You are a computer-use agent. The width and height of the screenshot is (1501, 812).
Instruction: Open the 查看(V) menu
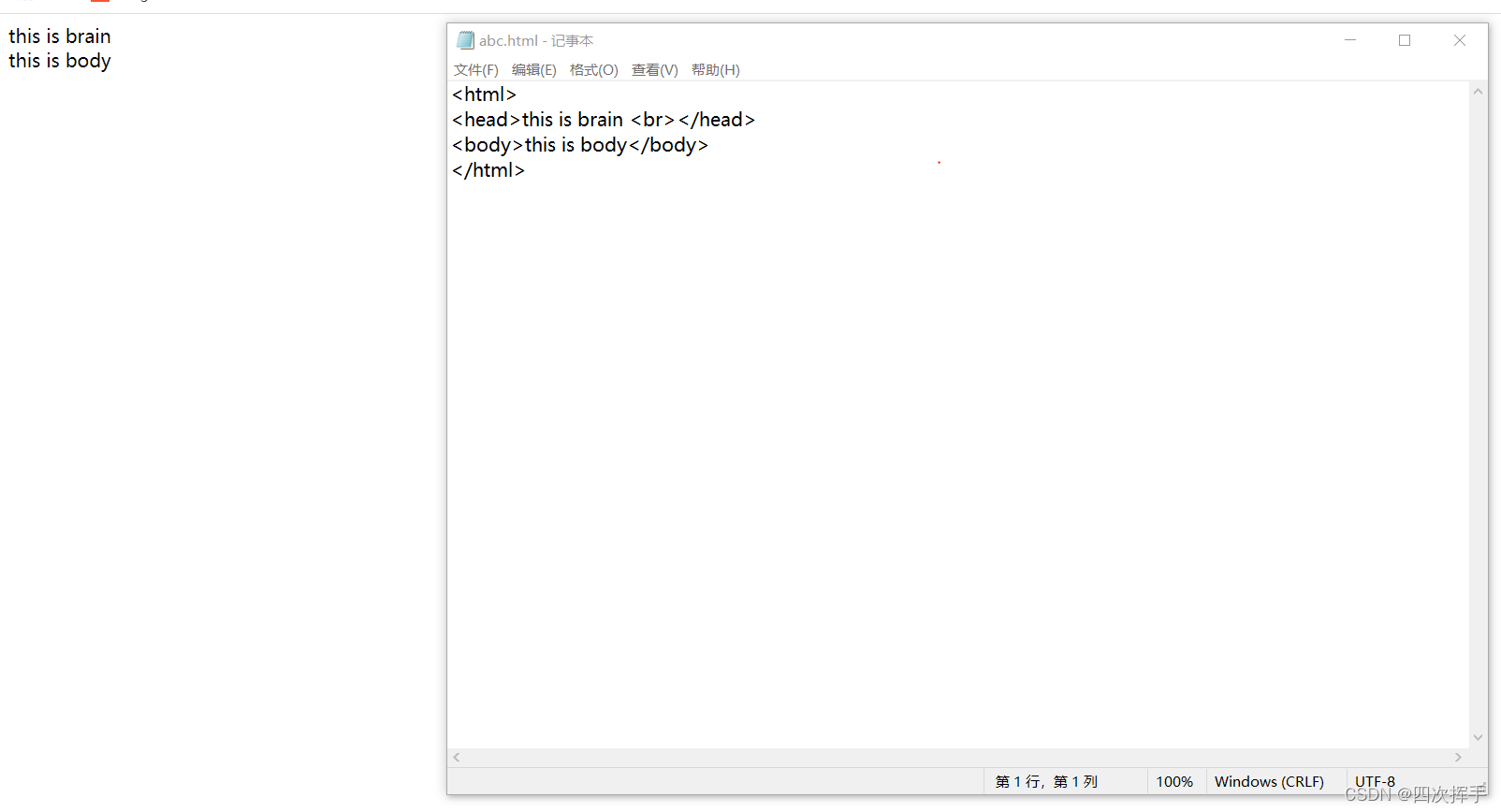[655, 70]
